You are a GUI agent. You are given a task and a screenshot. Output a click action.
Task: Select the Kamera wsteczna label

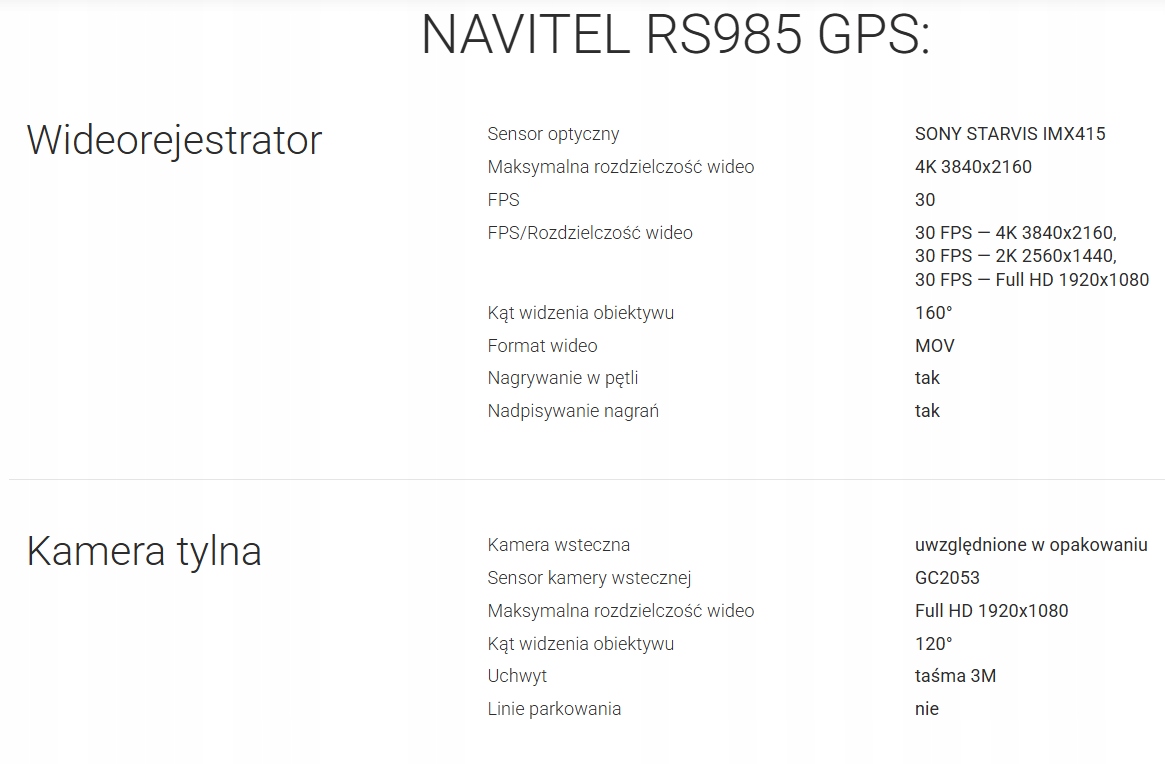pyautogui.click(x=558, y=545)
